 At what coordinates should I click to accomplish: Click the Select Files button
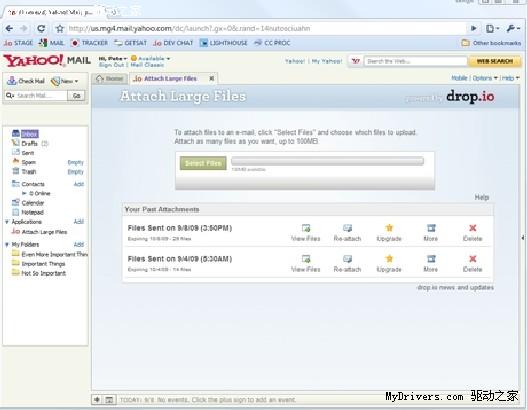click(x=203, y=163)
